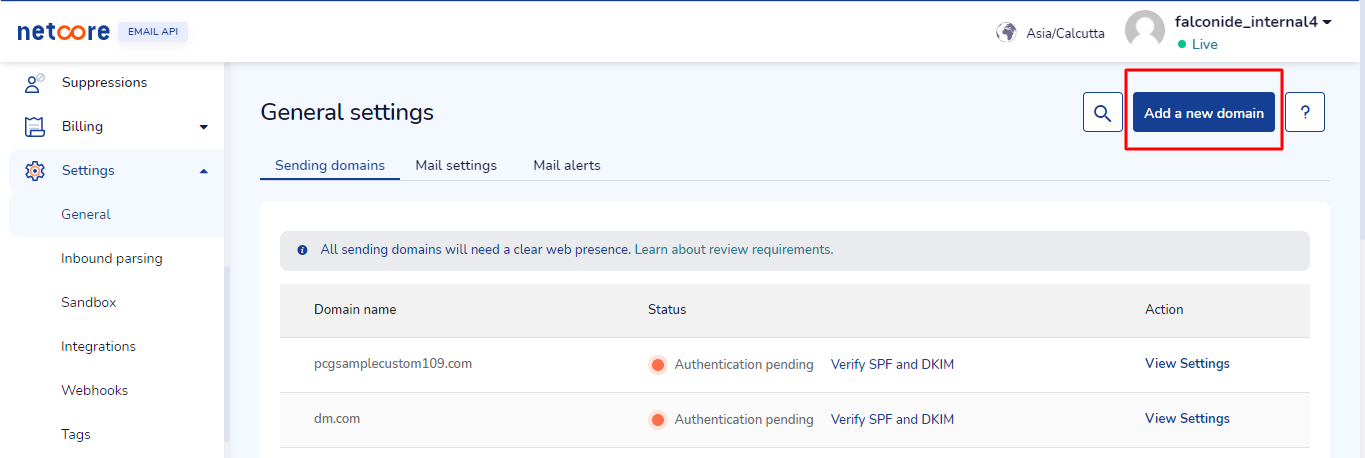Click the Settings gear icon in sidebar
1365x458 pixels.
[35, 170]
